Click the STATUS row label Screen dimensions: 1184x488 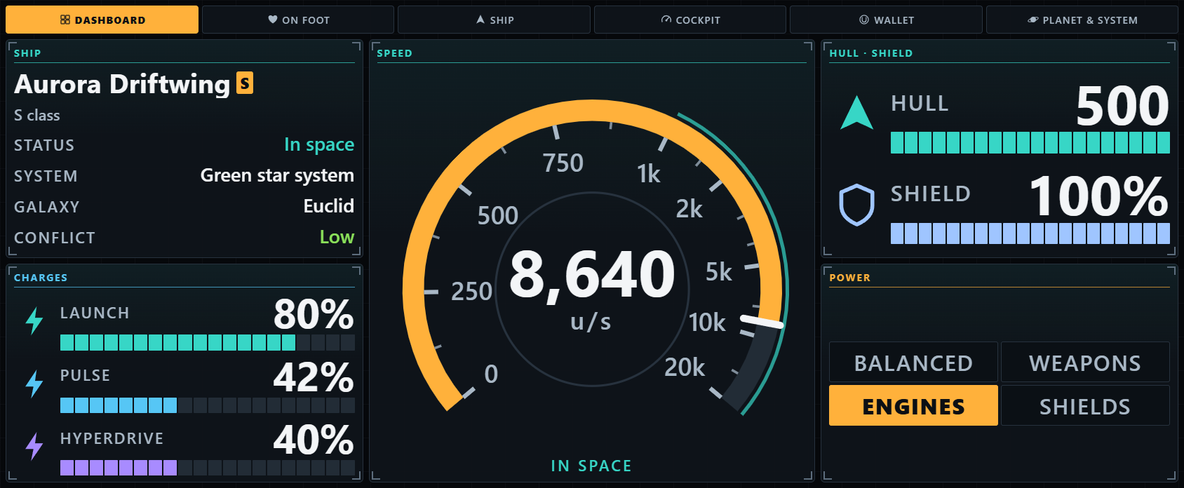coord(44,145)
